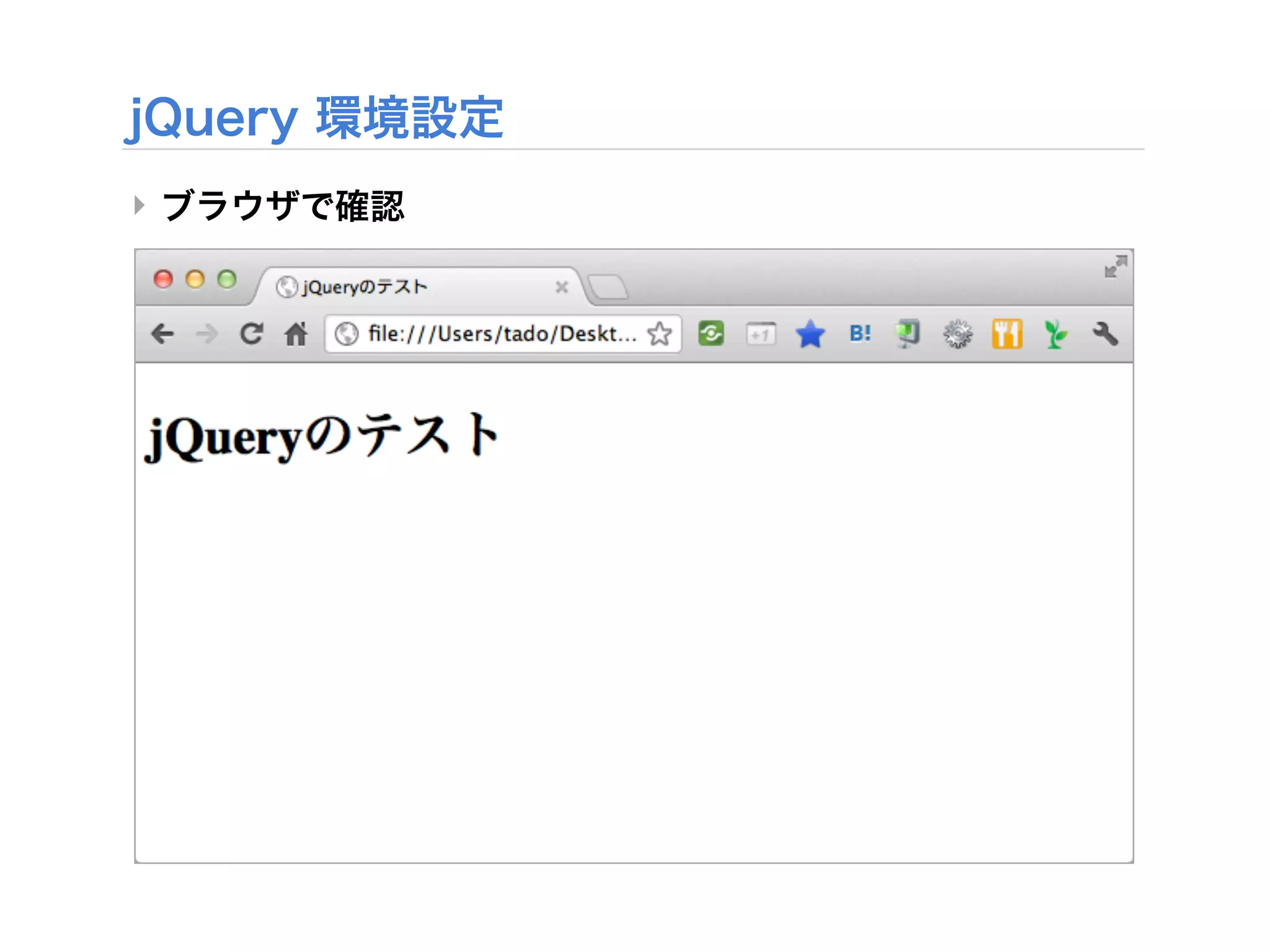Click the Hatena B! bookmark extension
This screenshot has height=952, width=1270.
tap(859, 334)
